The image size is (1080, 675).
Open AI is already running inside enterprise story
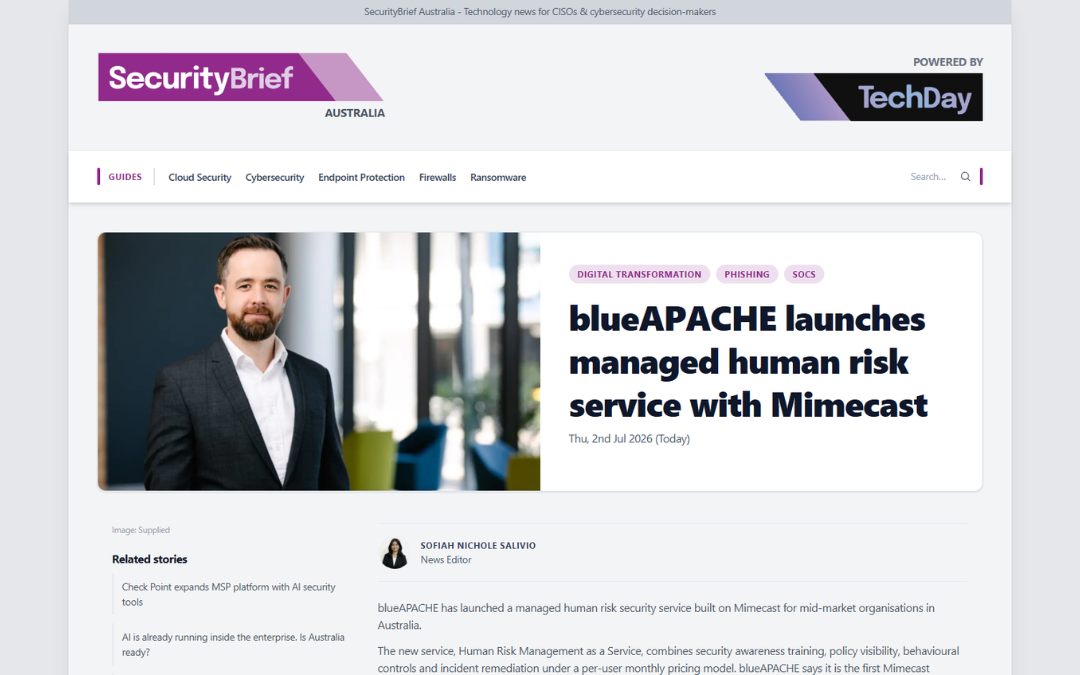click(x=233, y=645)
